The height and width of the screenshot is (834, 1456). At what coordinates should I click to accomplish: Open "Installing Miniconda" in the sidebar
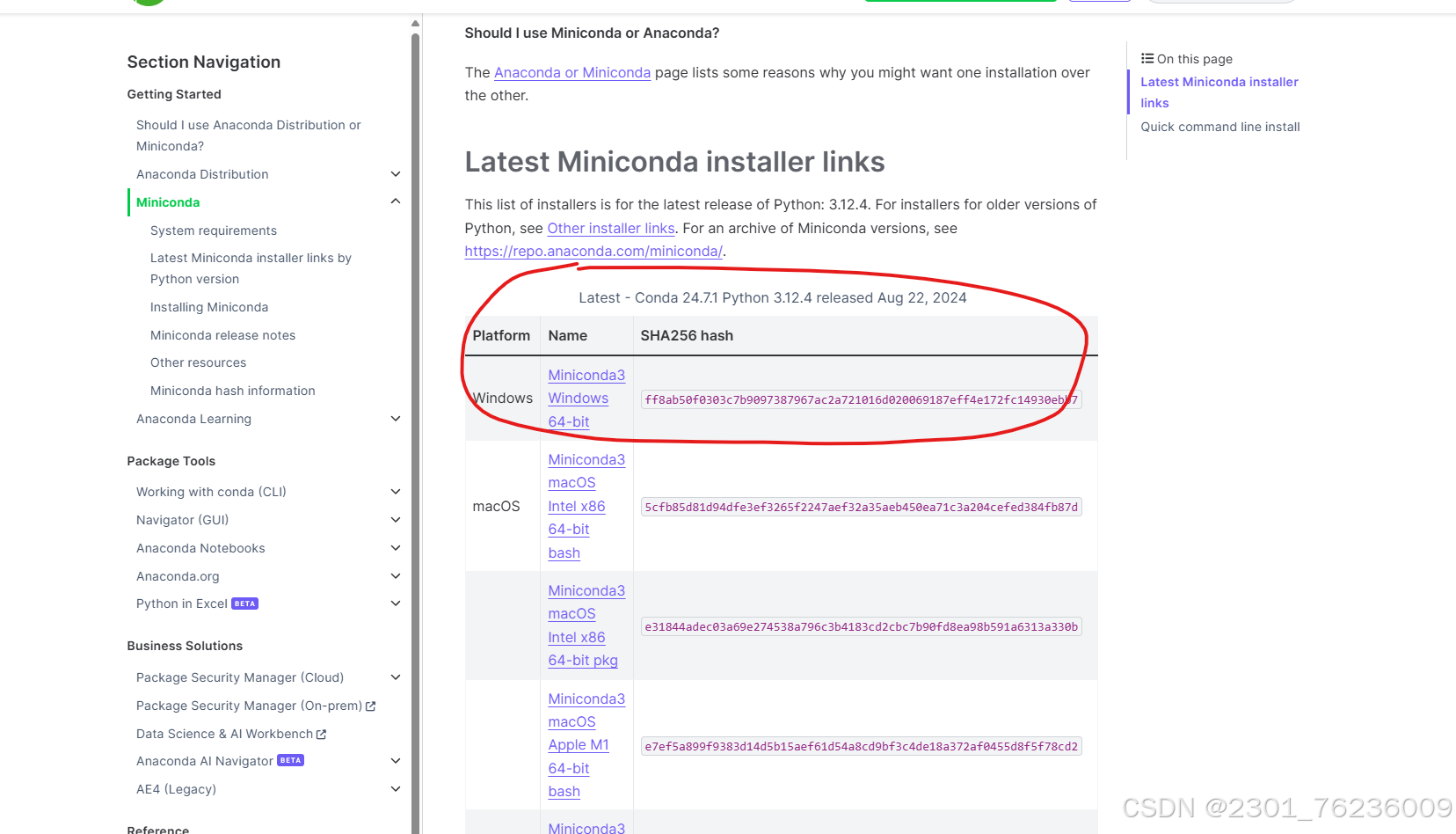(x=208, y=306)
